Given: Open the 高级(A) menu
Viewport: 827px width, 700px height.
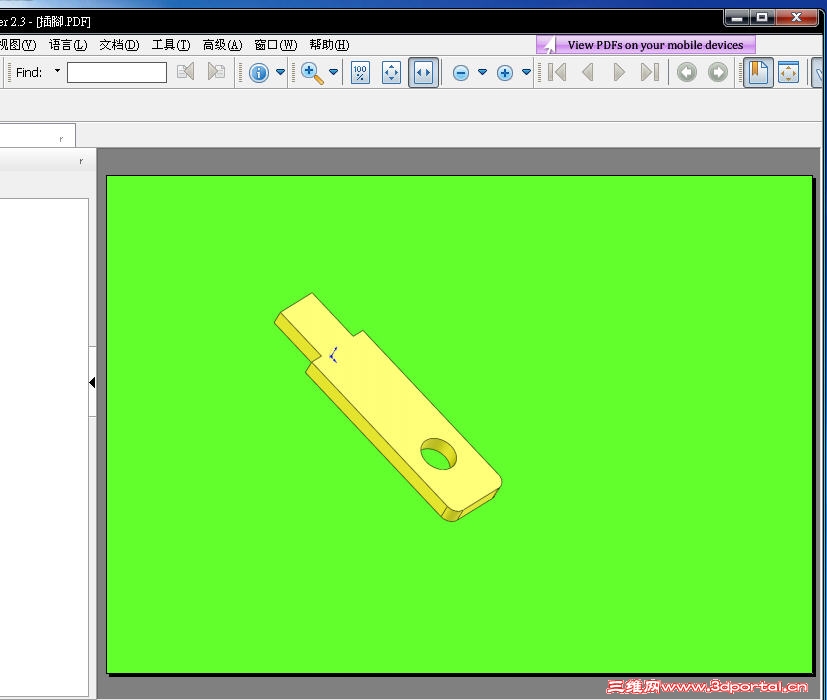Looking at the screenshot, I should (x=223, y=45).
